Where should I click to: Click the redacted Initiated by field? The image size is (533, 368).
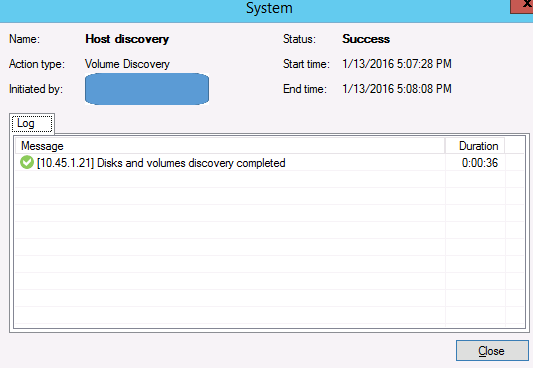(147, 89)
